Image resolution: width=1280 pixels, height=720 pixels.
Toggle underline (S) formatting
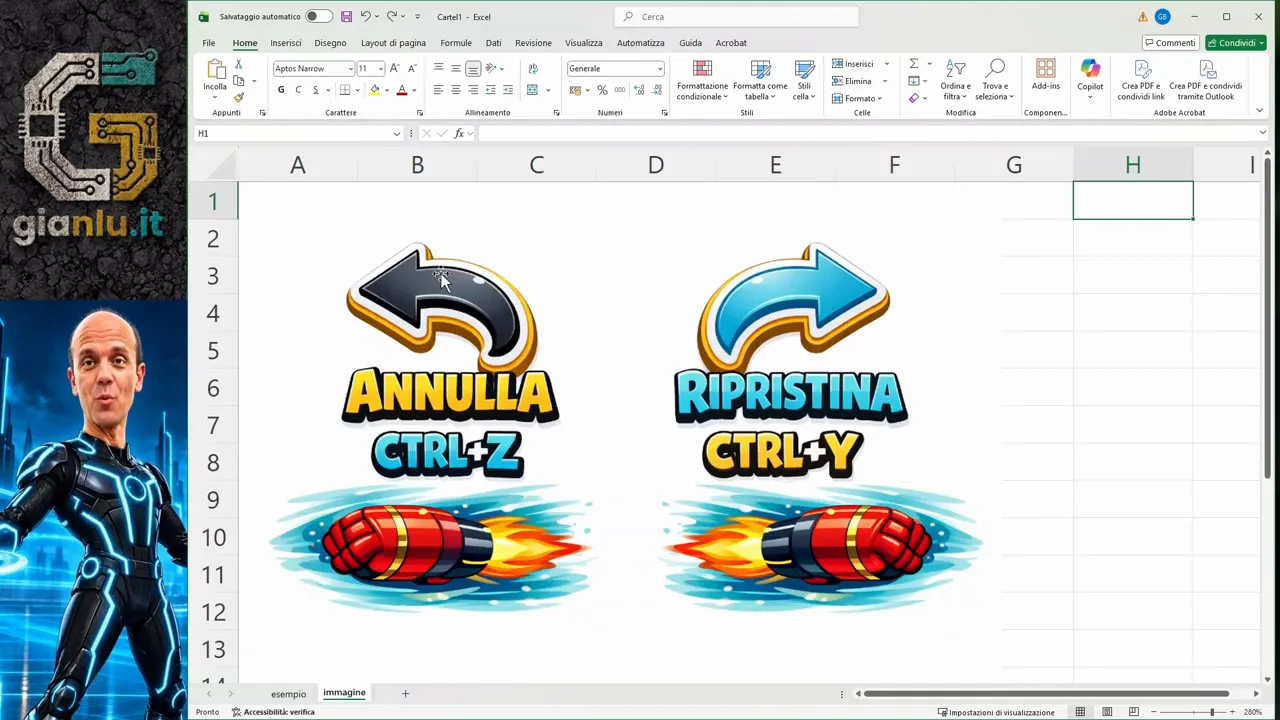point(315,90)
